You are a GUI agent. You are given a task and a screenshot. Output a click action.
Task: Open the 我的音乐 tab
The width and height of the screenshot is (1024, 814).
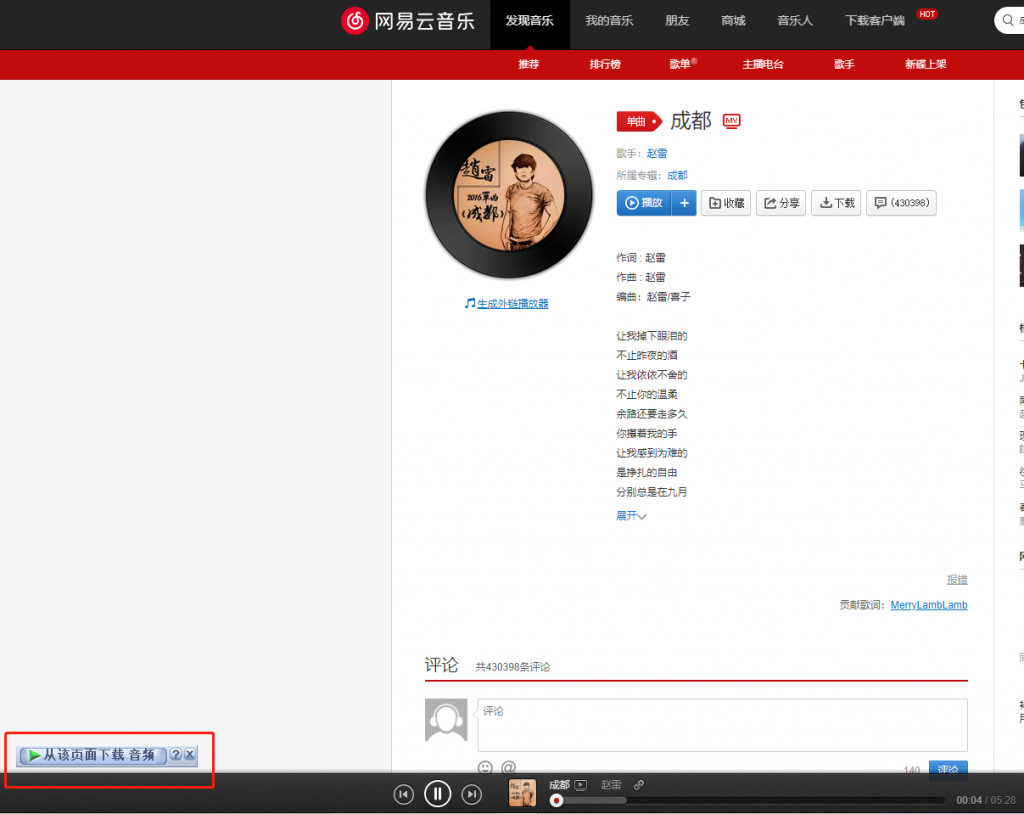pyautogui.click(x=609, y=21)
